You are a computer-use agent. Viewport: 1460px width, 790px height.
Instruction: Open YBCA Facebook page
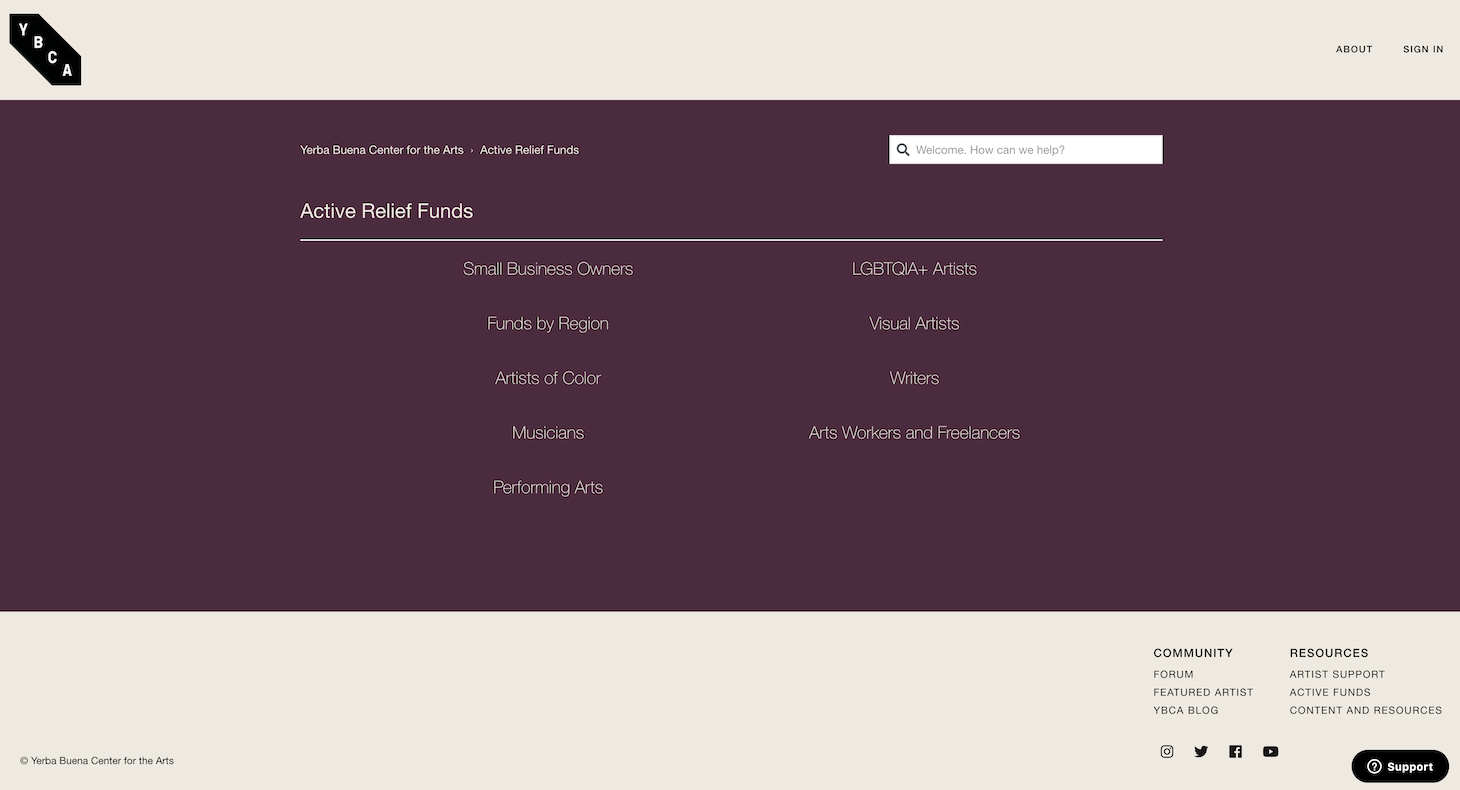(x=1236, y=752)
